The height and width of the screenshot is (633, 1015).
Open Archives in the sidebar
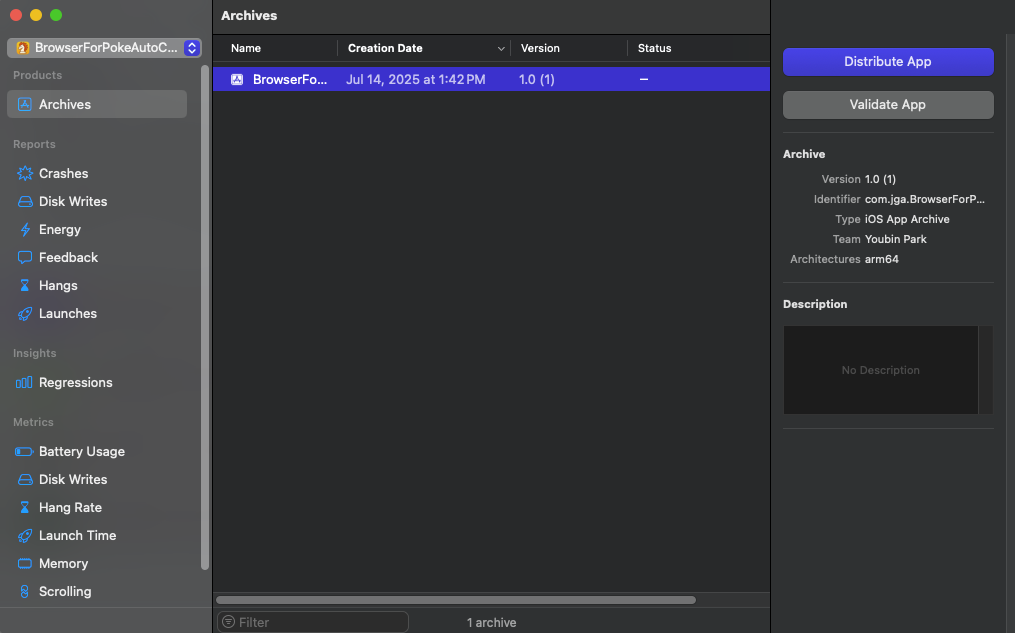pos(97,104)
